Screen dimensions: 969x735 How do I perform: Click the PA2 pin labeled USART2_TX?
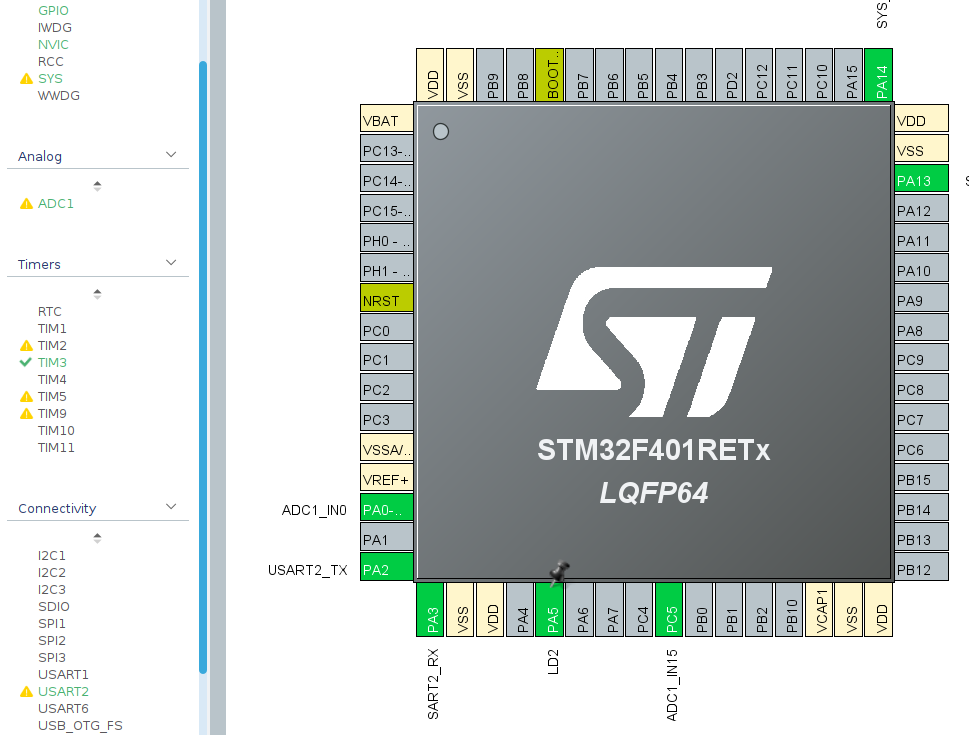tap(385, 569)
